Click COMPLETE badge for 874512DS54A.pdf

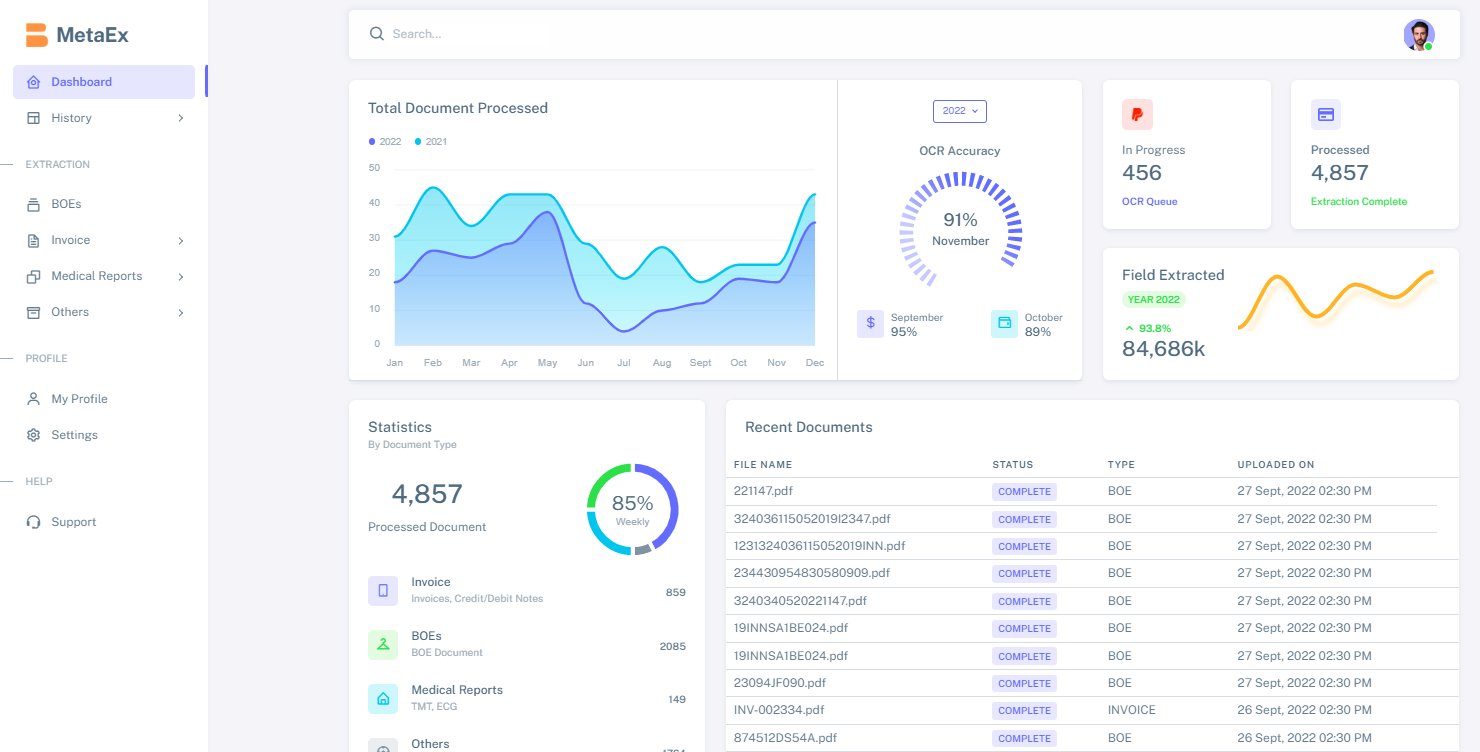point(1024,738)
